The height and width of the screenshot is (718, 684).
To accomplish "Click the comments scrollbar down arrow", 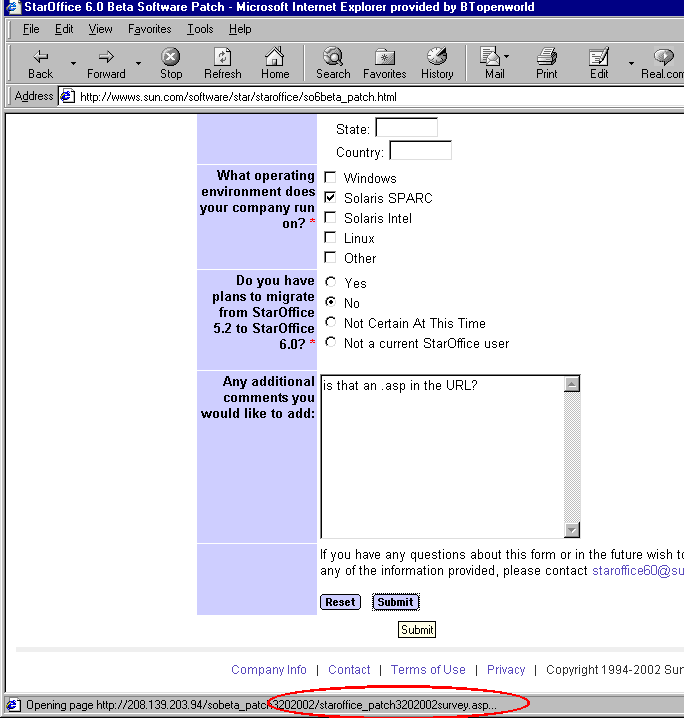I will click(x=572, y=530).
